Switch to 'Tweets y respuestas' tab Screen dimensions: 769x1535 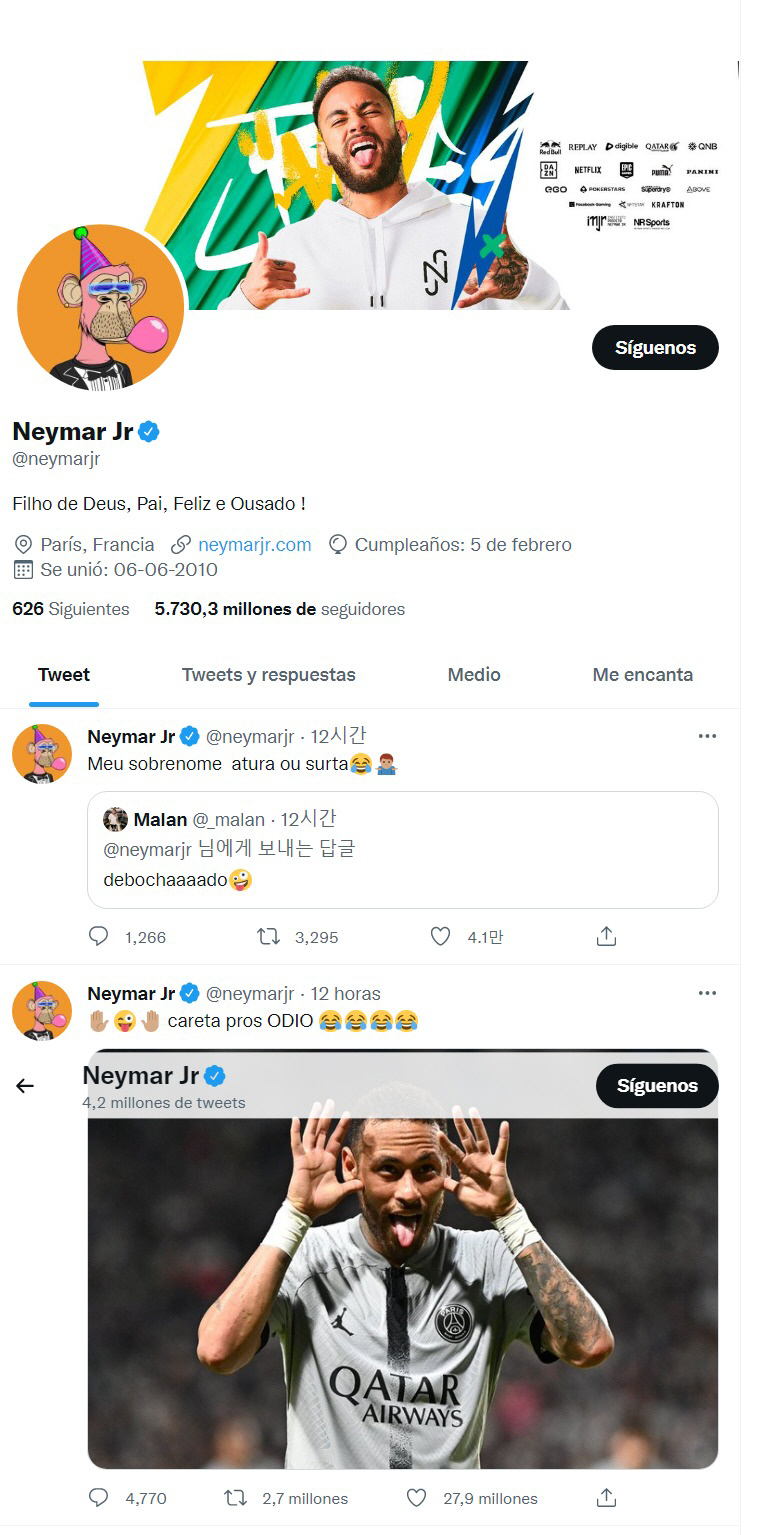268,675
